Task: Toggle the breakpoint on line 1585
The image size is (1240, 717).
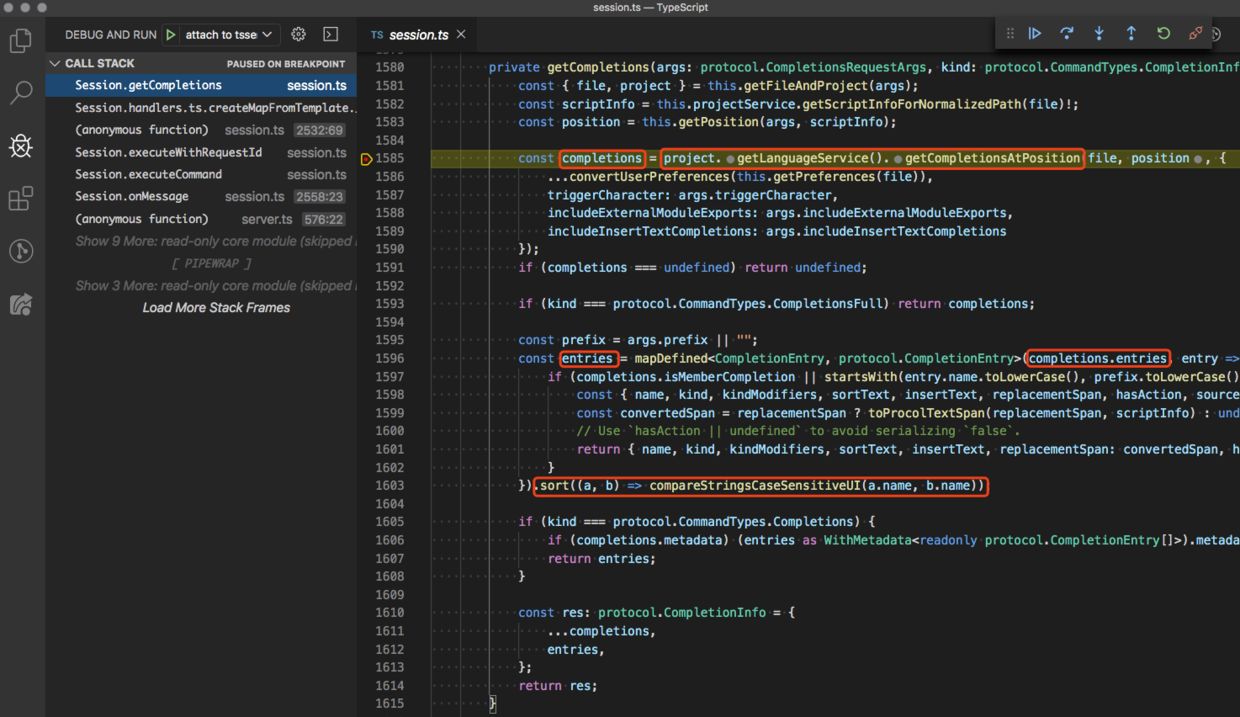Action: [367, 159]
